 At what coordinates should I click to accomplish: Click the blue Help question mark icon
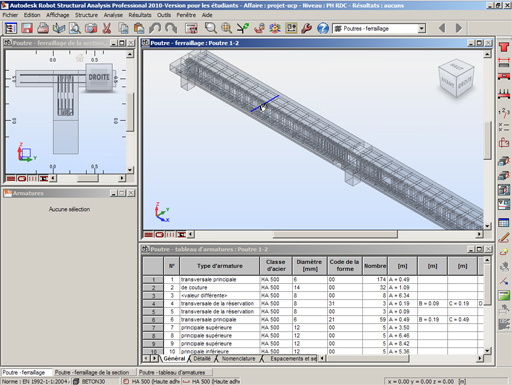point(322,28)
